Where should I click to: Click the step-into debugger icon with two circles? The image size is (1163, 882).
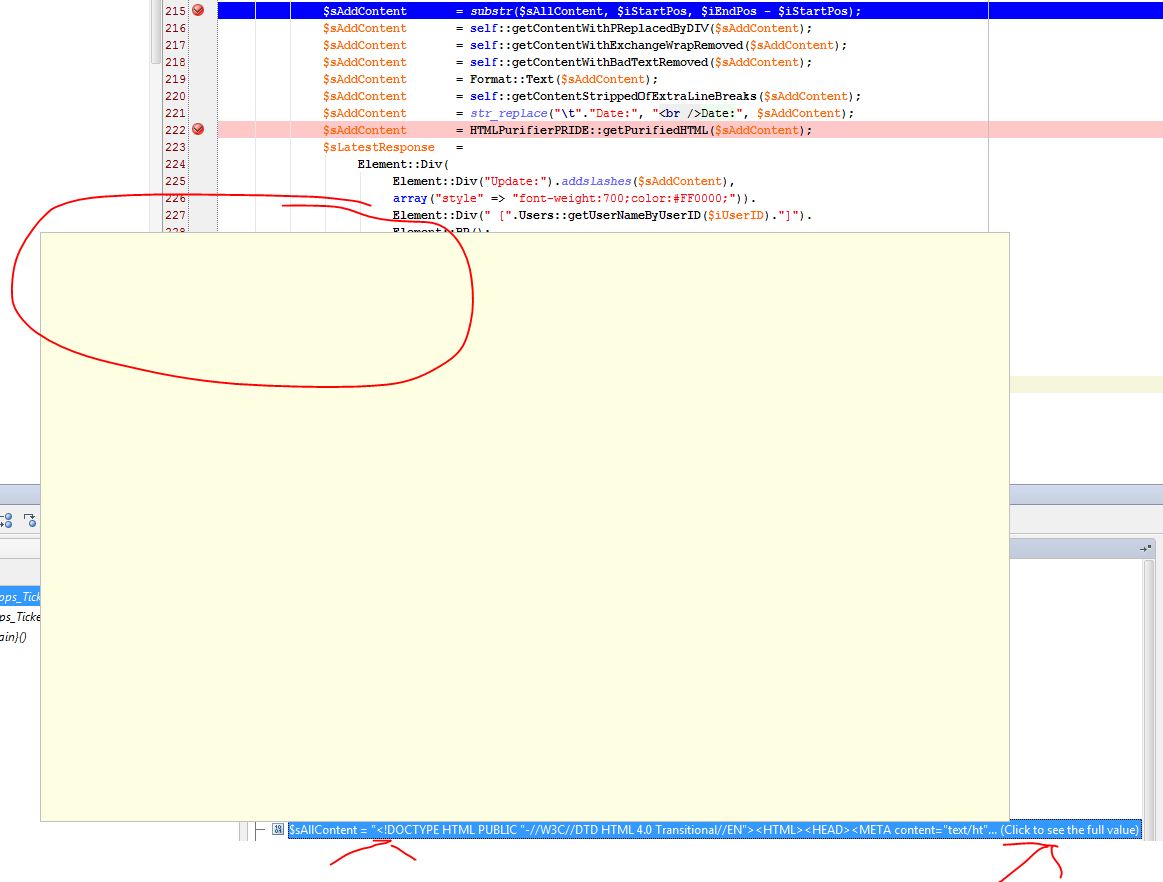(x=7, y=520)
